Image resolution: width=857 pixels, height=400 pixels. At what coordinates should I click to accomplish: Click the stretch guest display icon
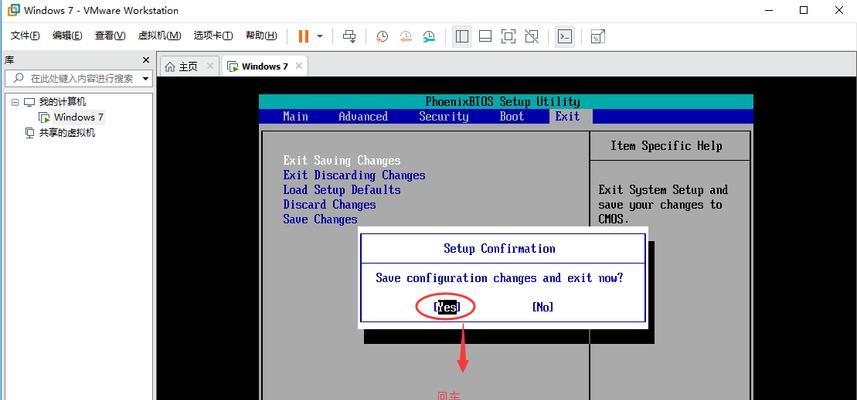point(598,36)
